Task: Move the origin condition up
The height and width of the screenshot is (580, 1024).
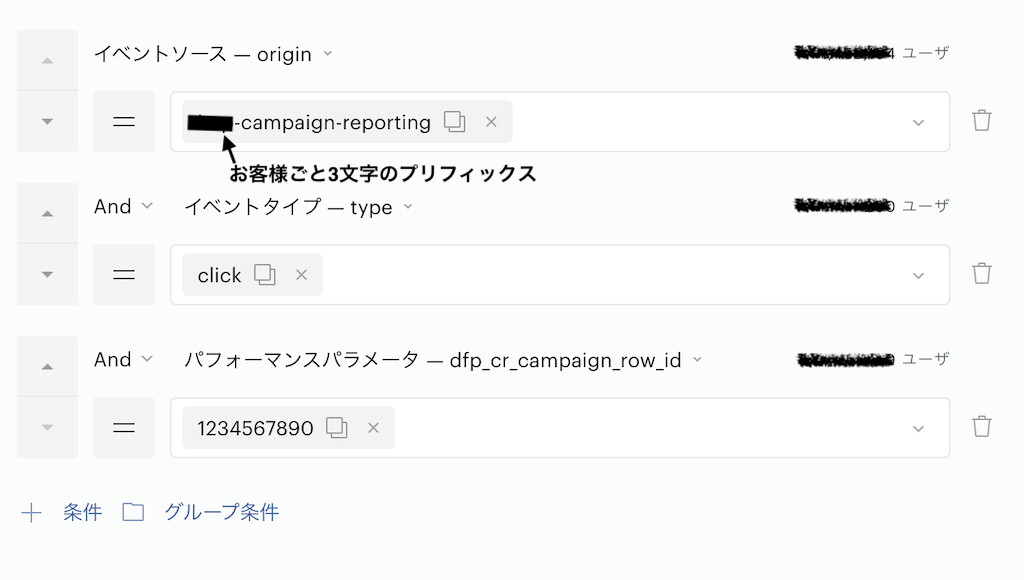Action: point(47,60)
